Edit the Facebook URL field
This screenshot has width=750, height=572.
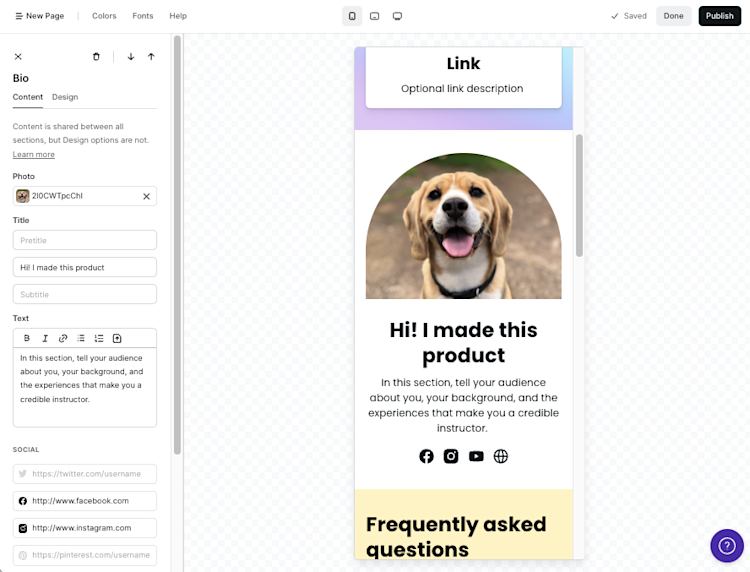click(85, 501)
